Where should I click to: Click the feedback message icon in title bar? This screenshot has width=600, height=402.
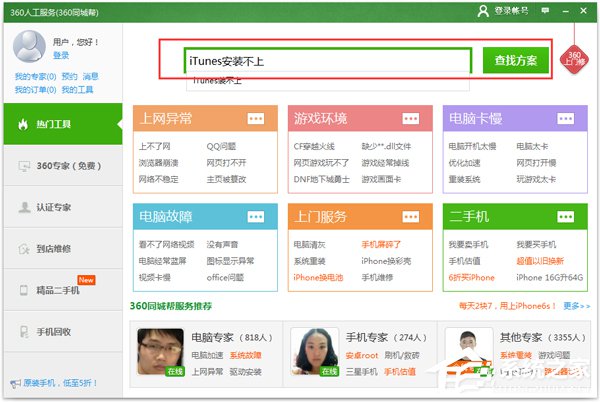click(x=545, y=11)
